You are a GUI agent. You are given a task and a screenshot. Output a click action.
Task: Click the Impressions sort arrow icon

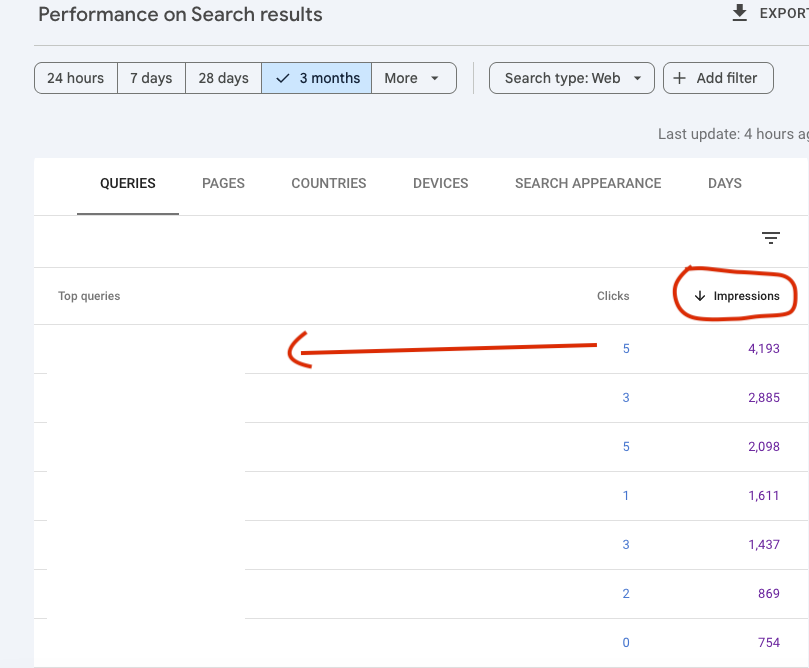700,296
